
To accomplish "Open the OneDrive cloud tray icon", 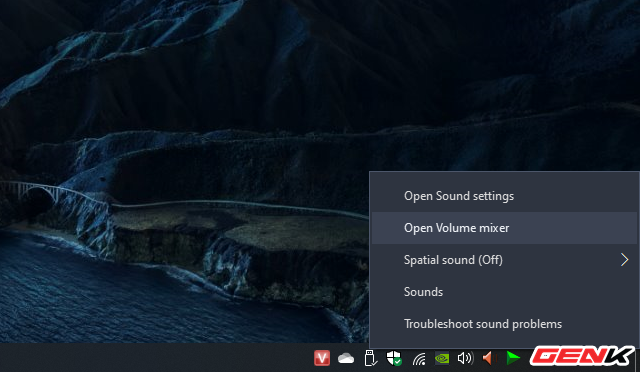I will pyautogui.click(x=346, y=359).
